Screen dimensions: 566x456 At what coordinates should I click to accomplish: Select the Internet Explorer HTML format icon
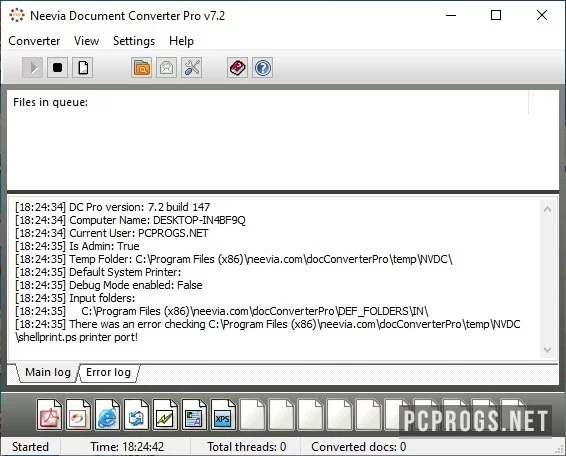107,415
